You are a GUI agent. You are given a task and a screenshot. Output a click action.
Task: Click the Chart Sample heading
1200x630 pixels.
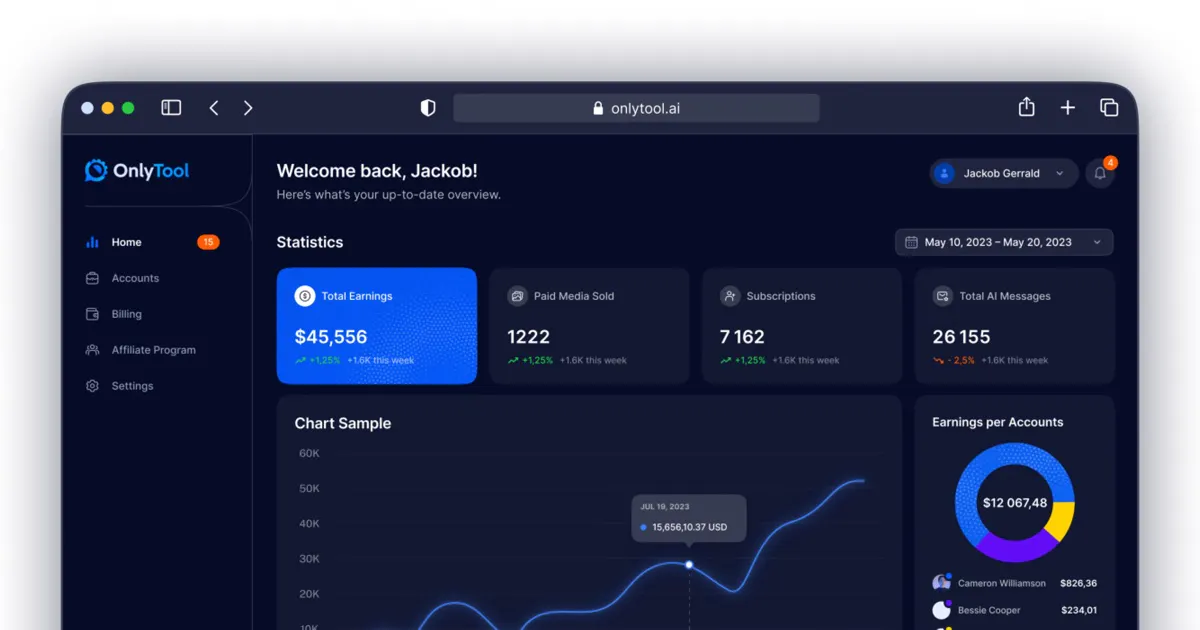[343, 424]
